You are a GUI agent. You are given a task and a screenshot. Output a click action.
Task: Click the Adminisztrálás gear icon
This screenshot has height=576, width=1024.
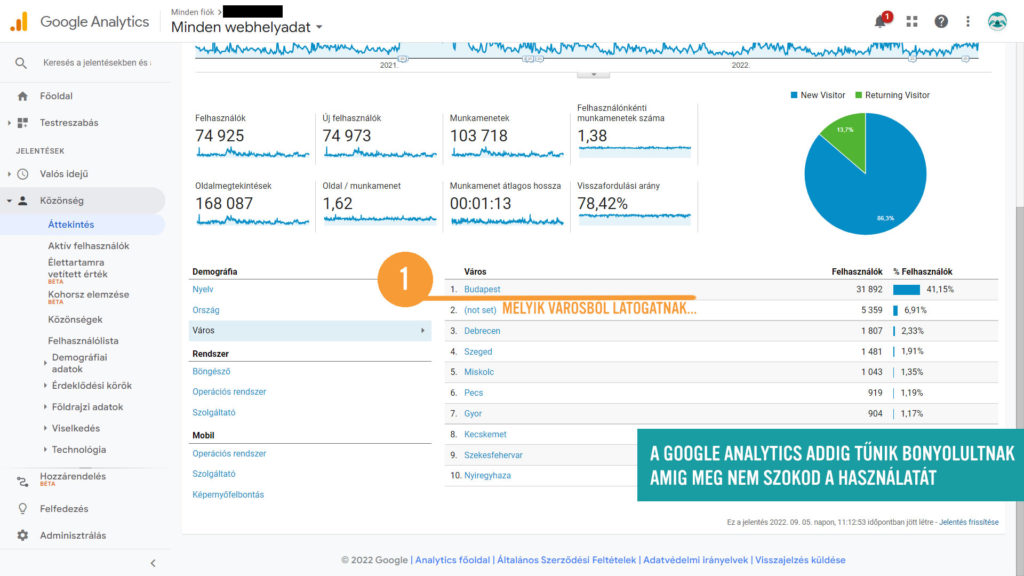point(22,535)
